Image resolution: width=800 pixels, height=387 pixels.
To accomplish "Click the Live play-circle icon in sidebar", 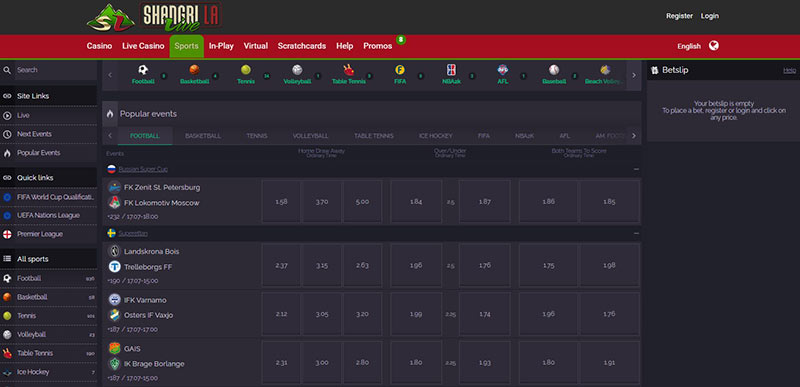I will [7, 115].
